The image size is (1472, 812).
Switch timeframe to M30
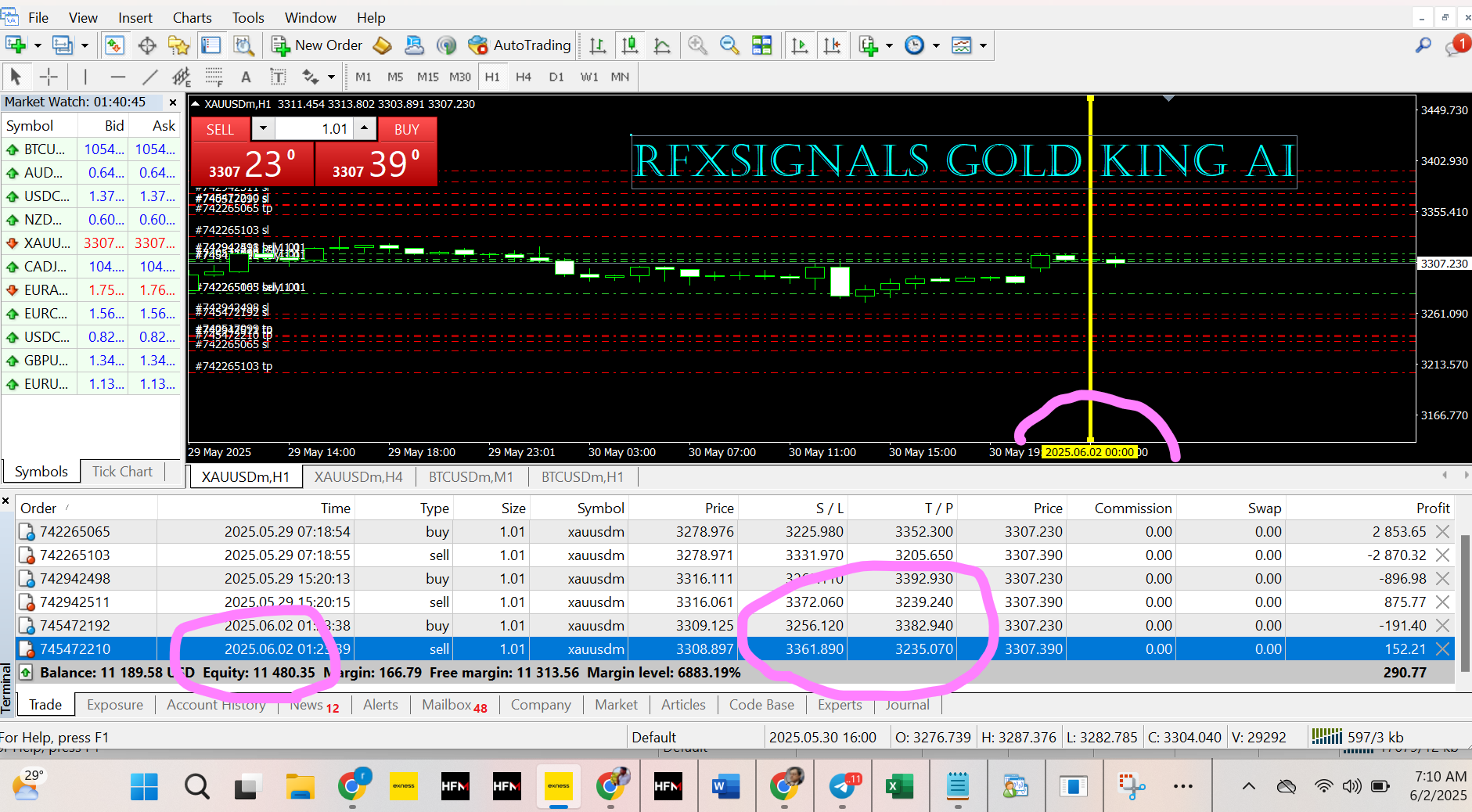coord(460,77)
